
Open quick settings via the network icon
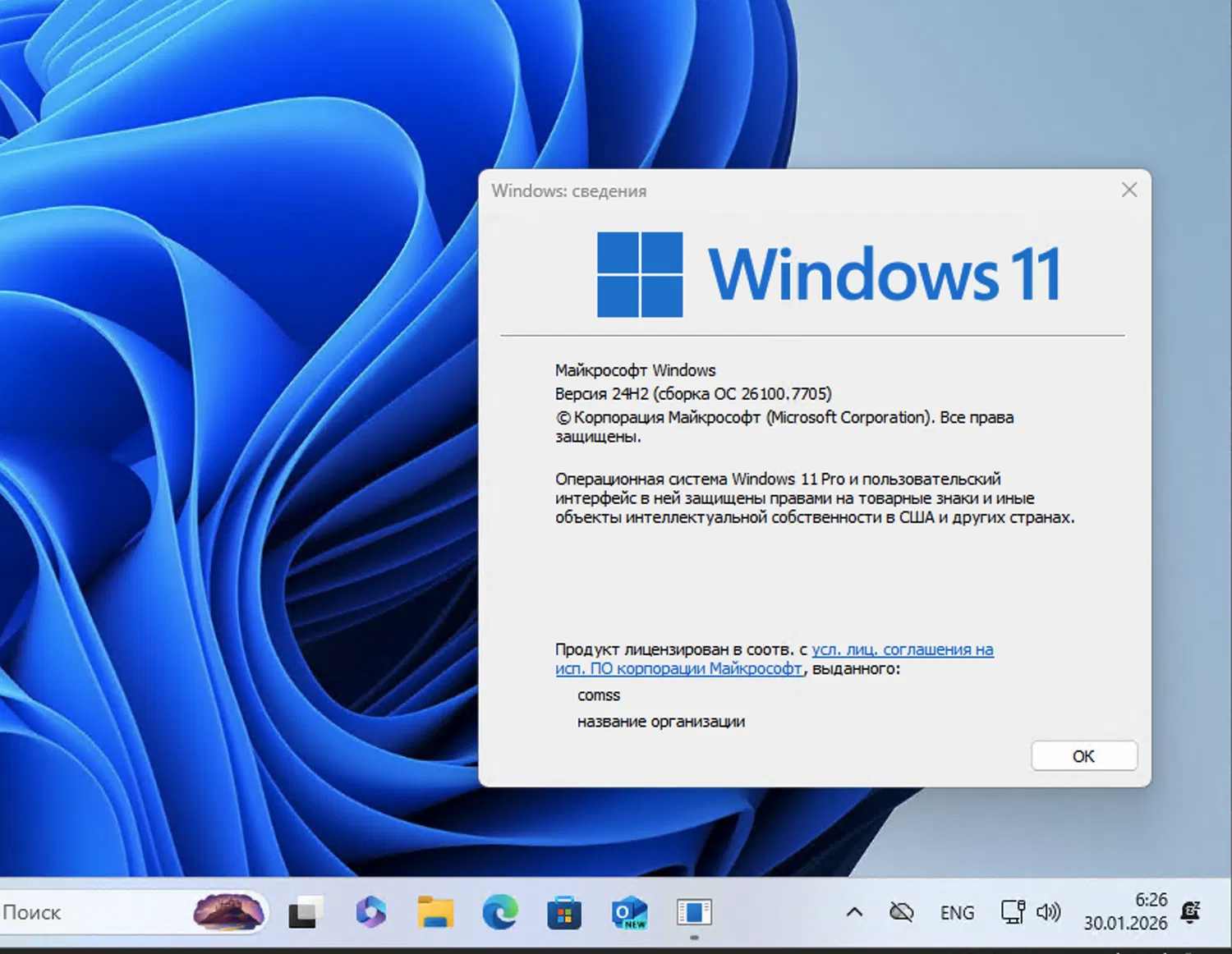(x=1012, y=911)
